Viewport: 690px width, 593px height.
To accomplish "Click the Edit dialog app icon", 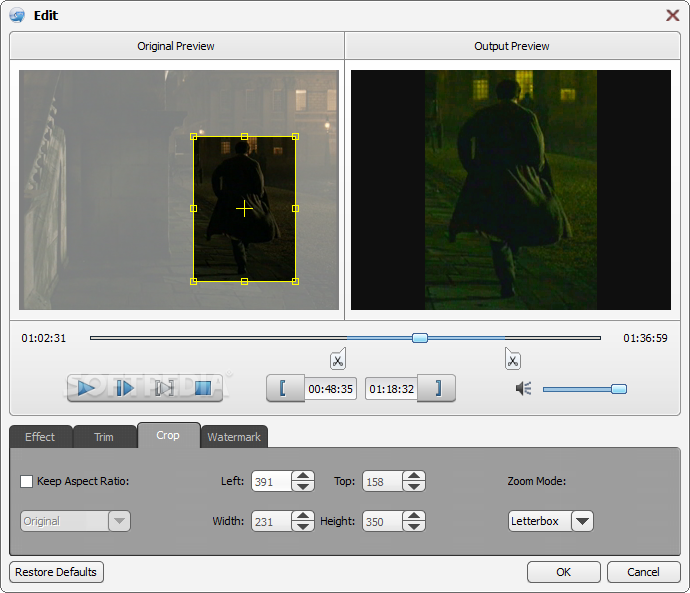I will (x=17, y=15).
